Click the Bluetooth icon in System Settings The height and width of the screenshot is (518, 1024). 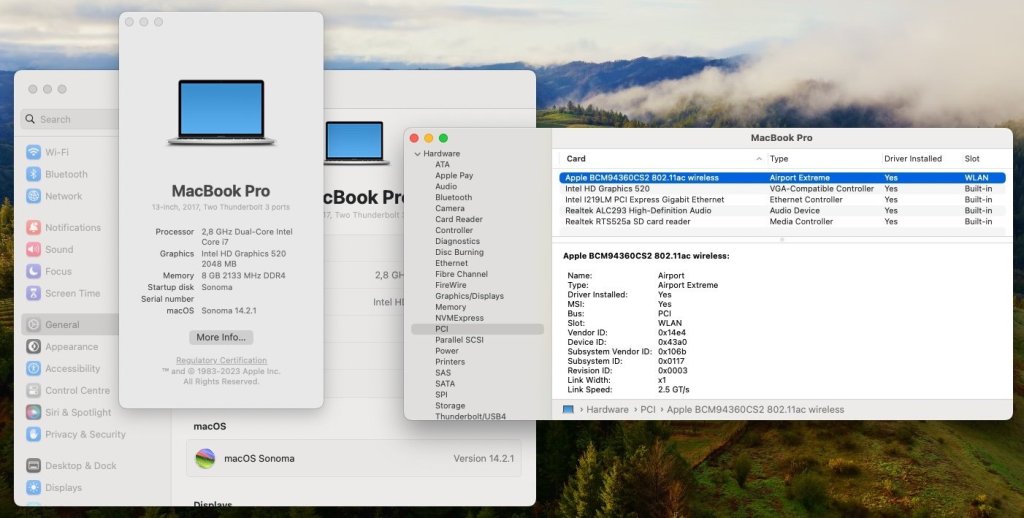tap(34, 174)
